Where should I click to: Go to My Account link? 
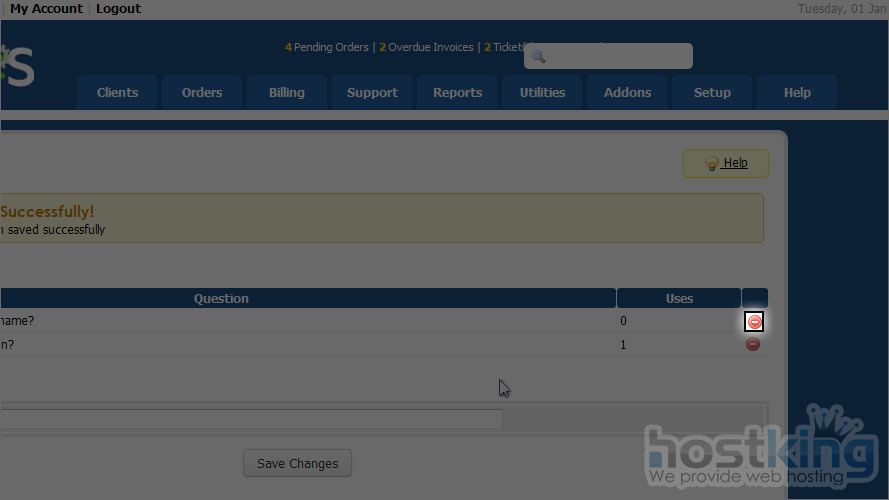point(46,9)
